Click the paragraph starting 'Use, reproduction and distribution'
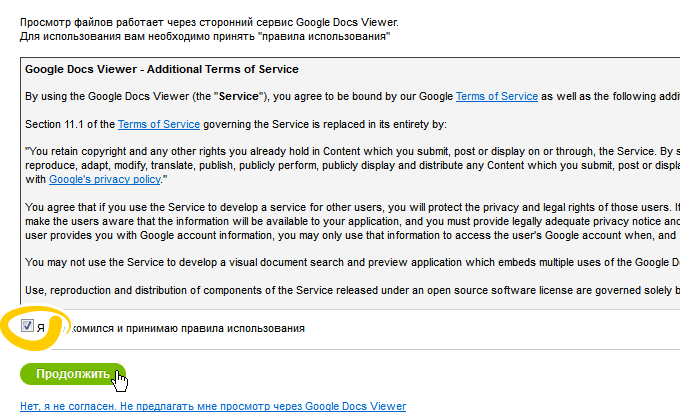The image size is (680, 420). [x=353, y=290]
